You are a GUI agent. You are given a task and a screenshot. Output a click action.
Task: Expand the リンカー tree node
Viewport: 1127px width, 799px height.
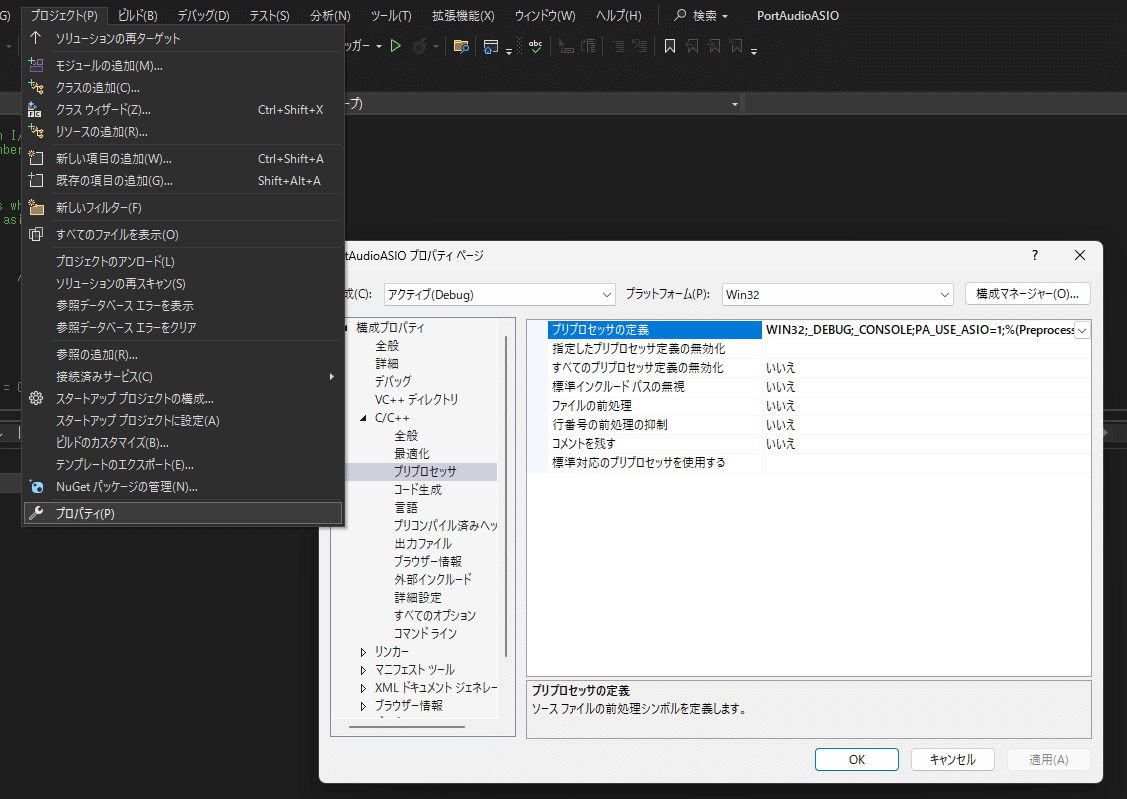pos(363,652)
